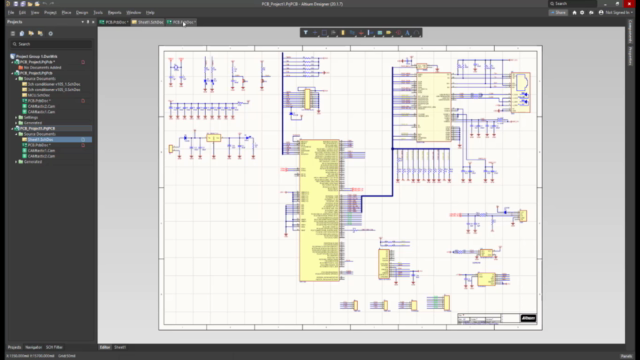The height and width of the screenshot is (360, 640).
Task: Open the Edit menu
Action: pos(22,13)
